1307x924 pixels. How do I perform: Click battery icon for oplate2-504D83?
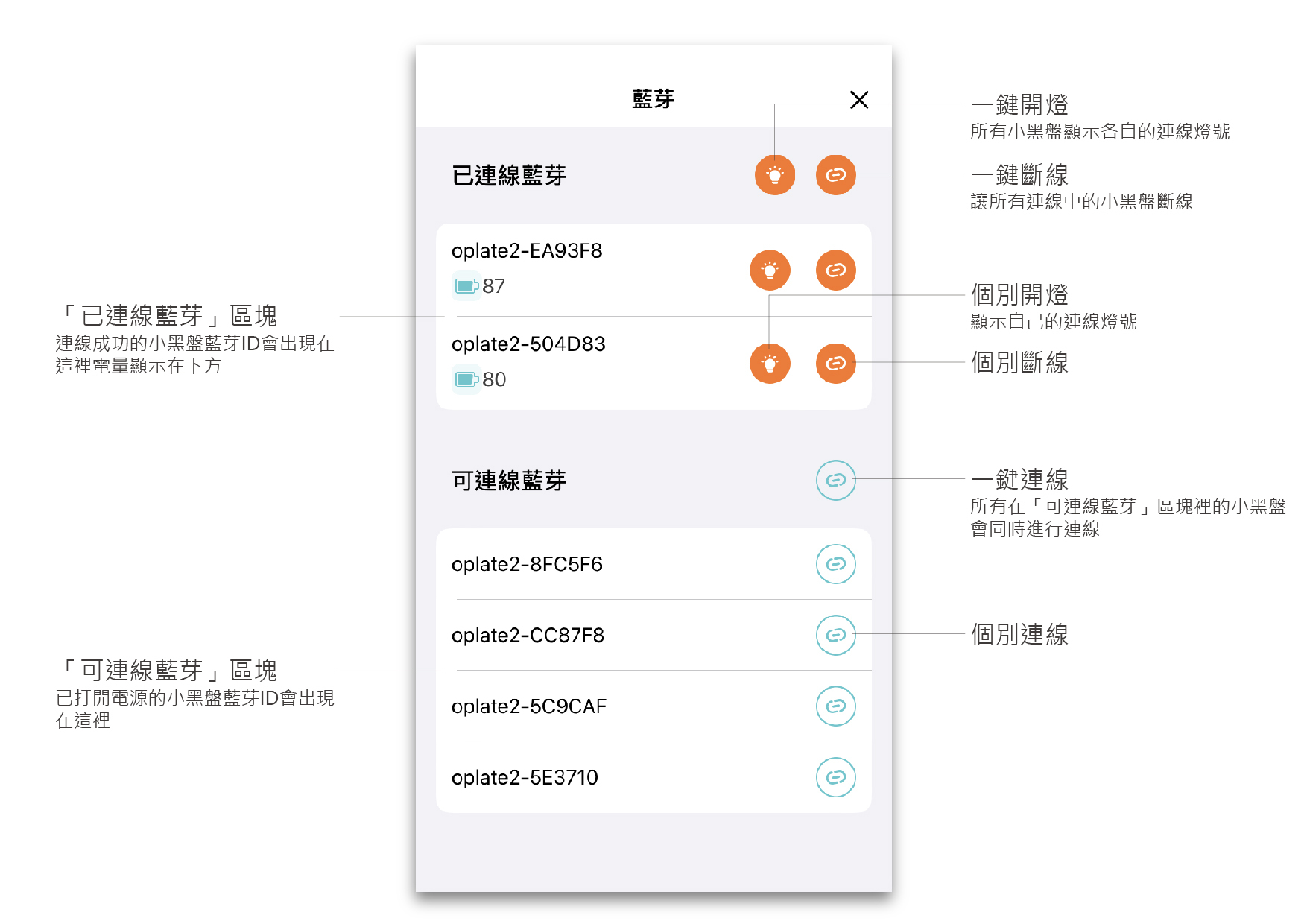466,380
